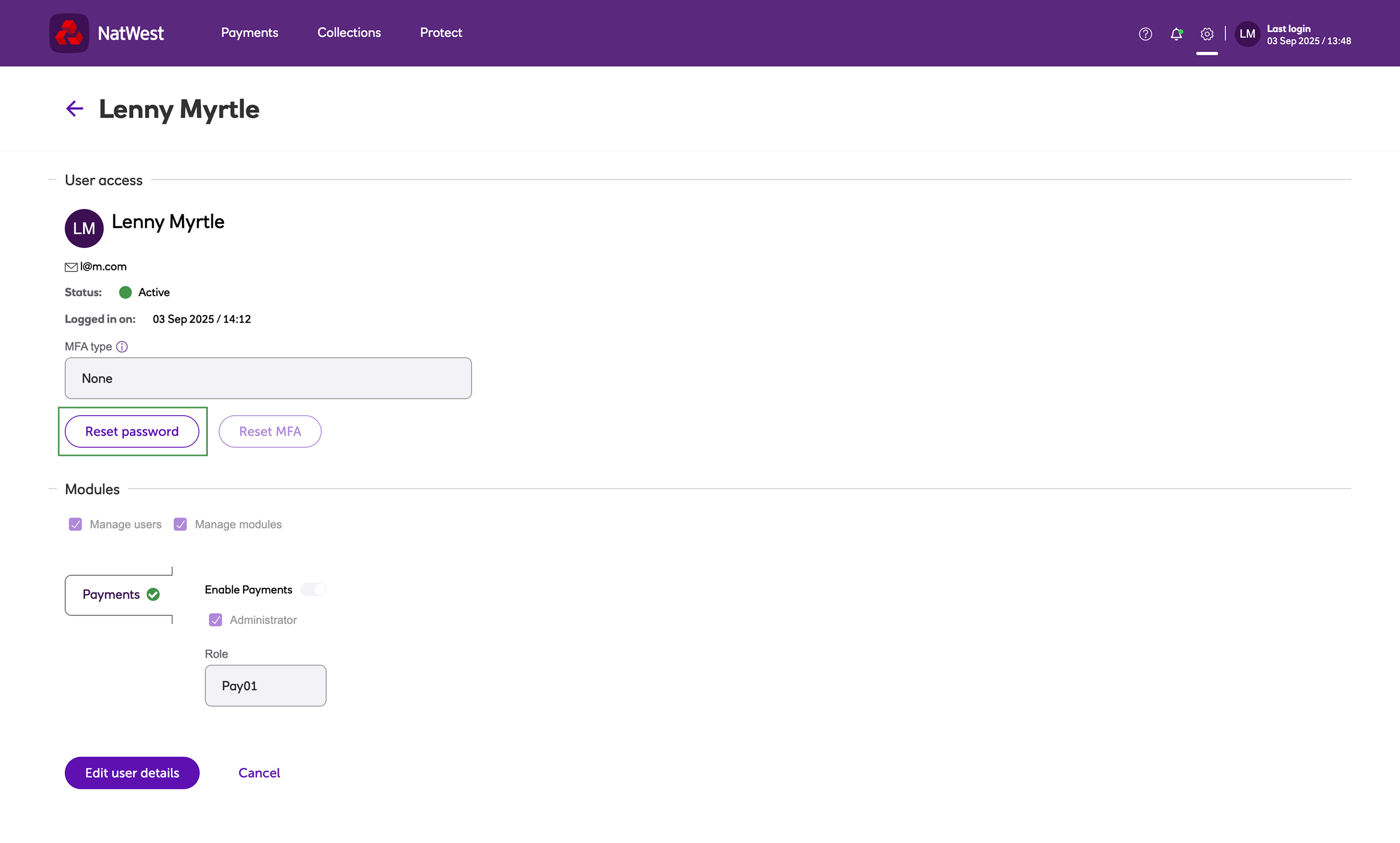Screen dimensions: 1400x843
Task: Toggle the Manage users checkbox
Action: click(x=76, y=524)
